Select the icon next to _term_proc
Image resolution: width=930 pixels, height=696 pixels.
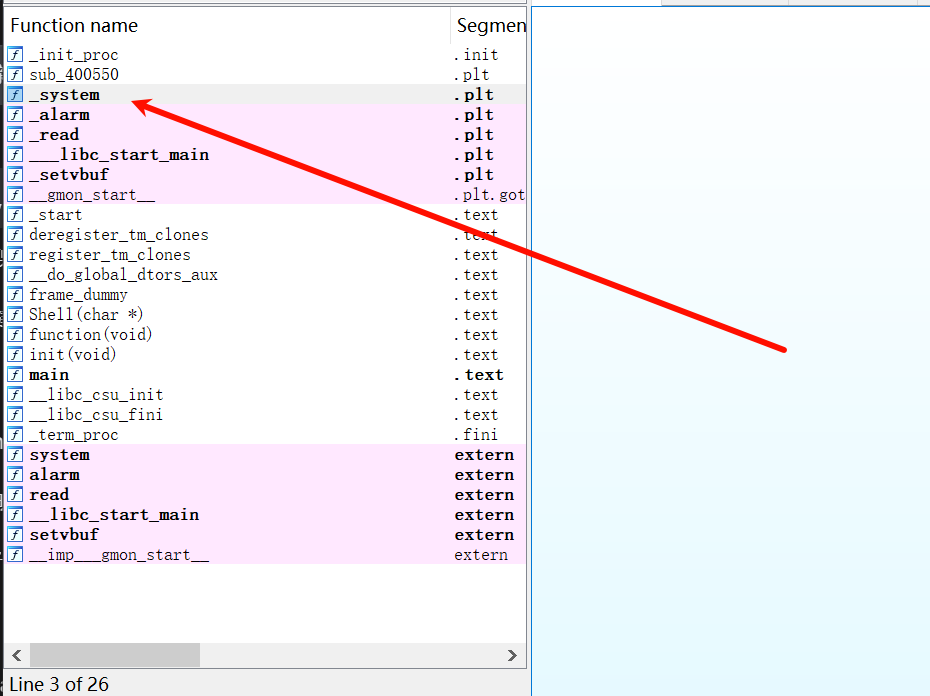[15, 435]
